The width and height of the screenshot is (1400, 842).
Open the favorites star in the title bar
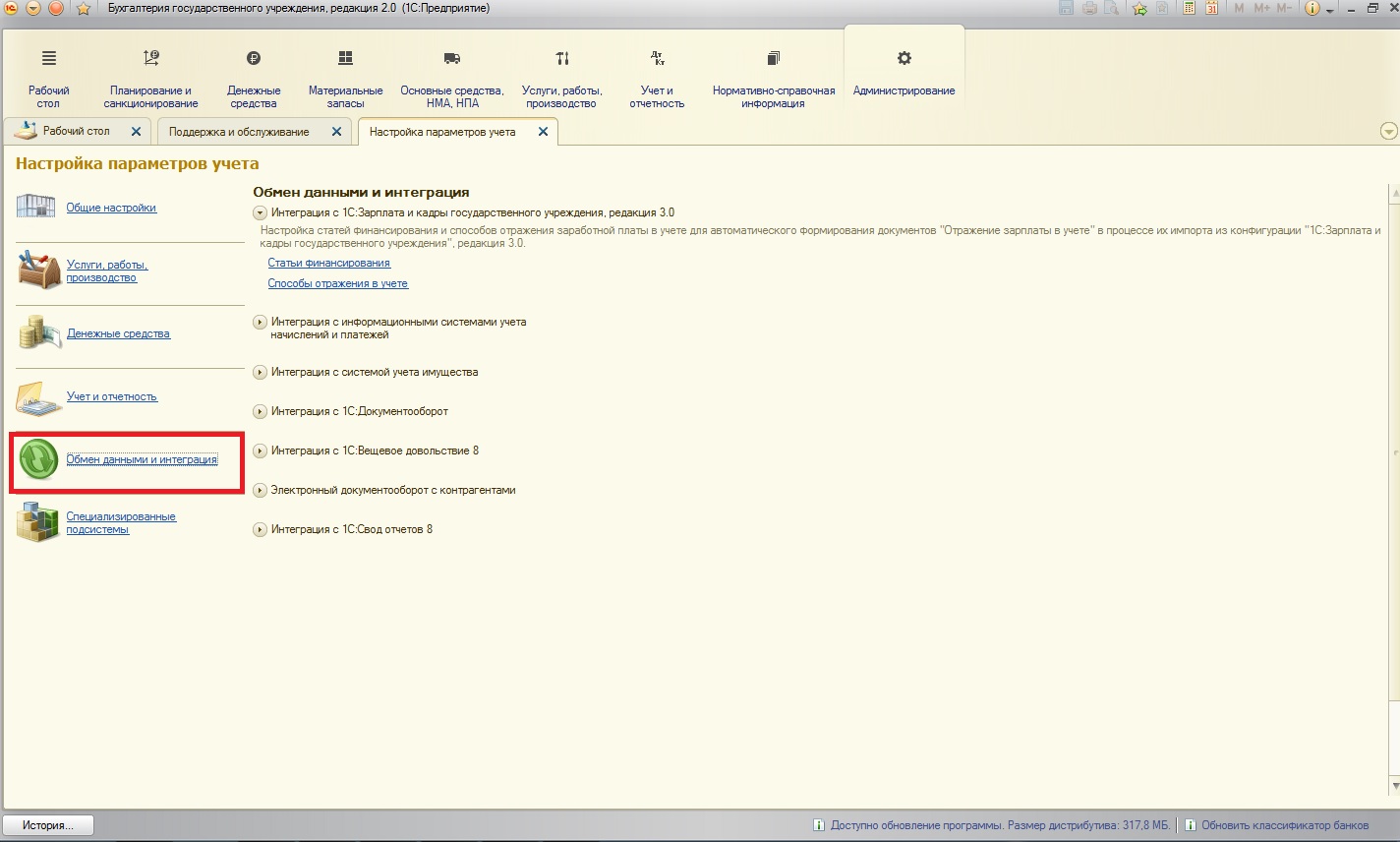(84, 8)
